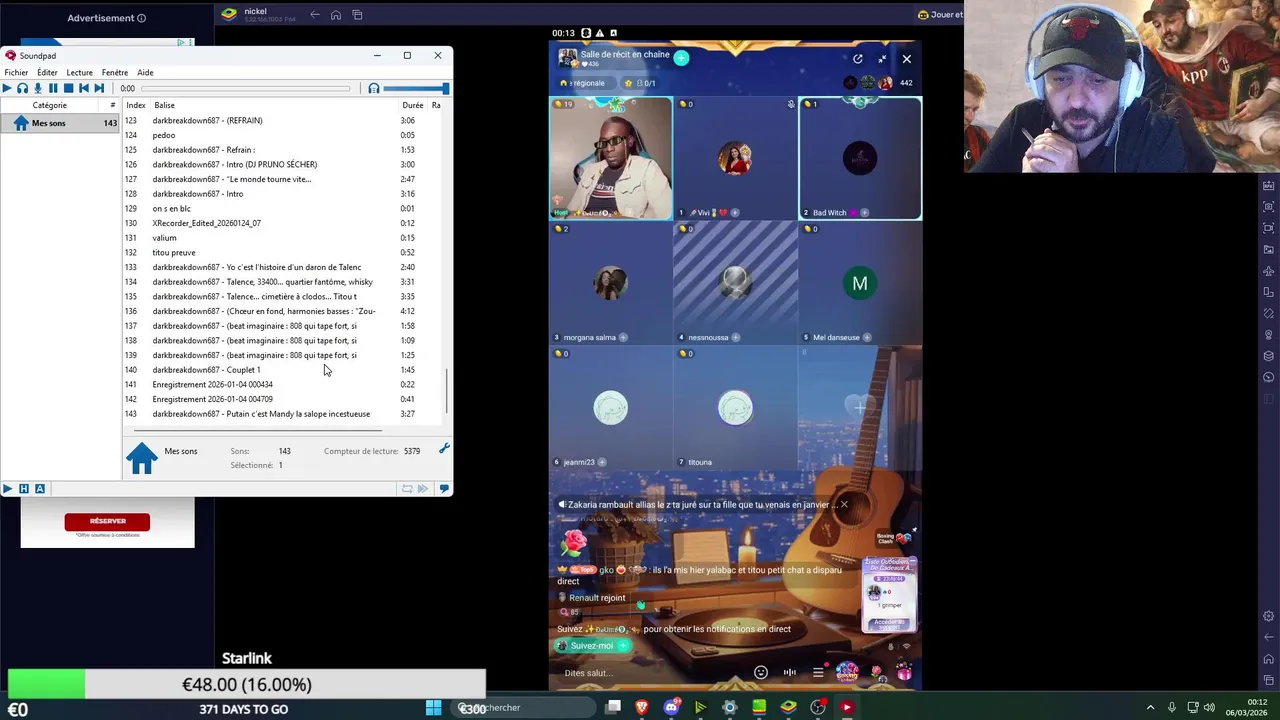The width and height of the screenshot is (1280, 720).
Task: Open nessnoussa seat avatar
Action: [x=735, y=283]
